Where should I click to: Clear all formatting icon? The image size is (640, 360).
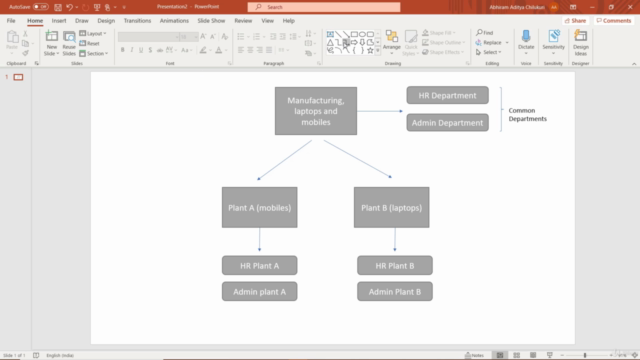tap(224, 37)
